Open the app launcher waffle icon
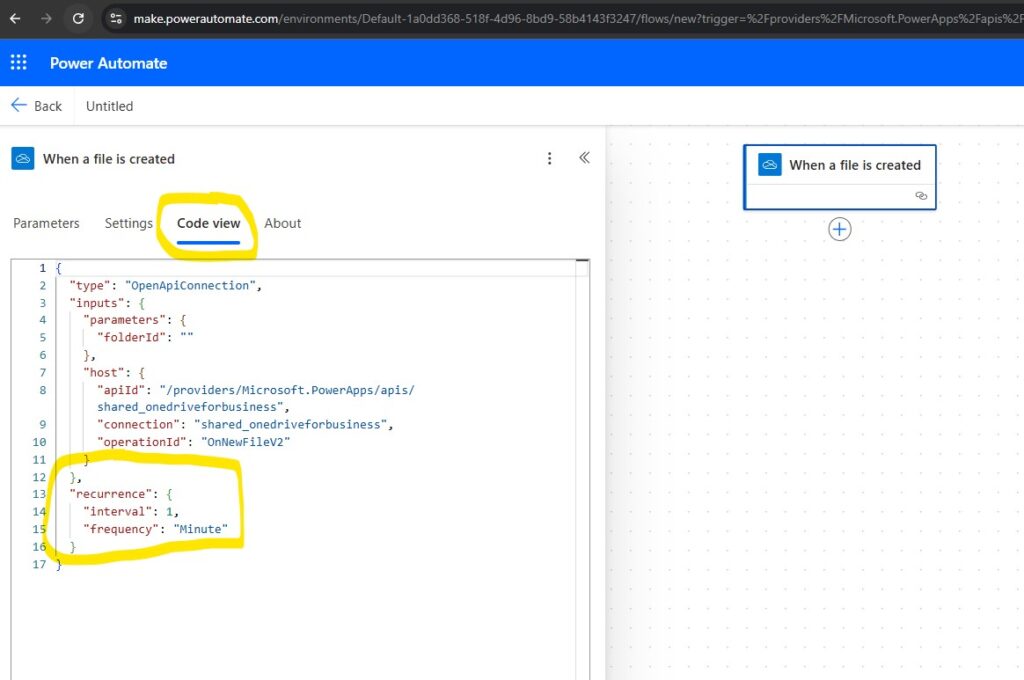1024x680 pixels. (x=18, y=63)
